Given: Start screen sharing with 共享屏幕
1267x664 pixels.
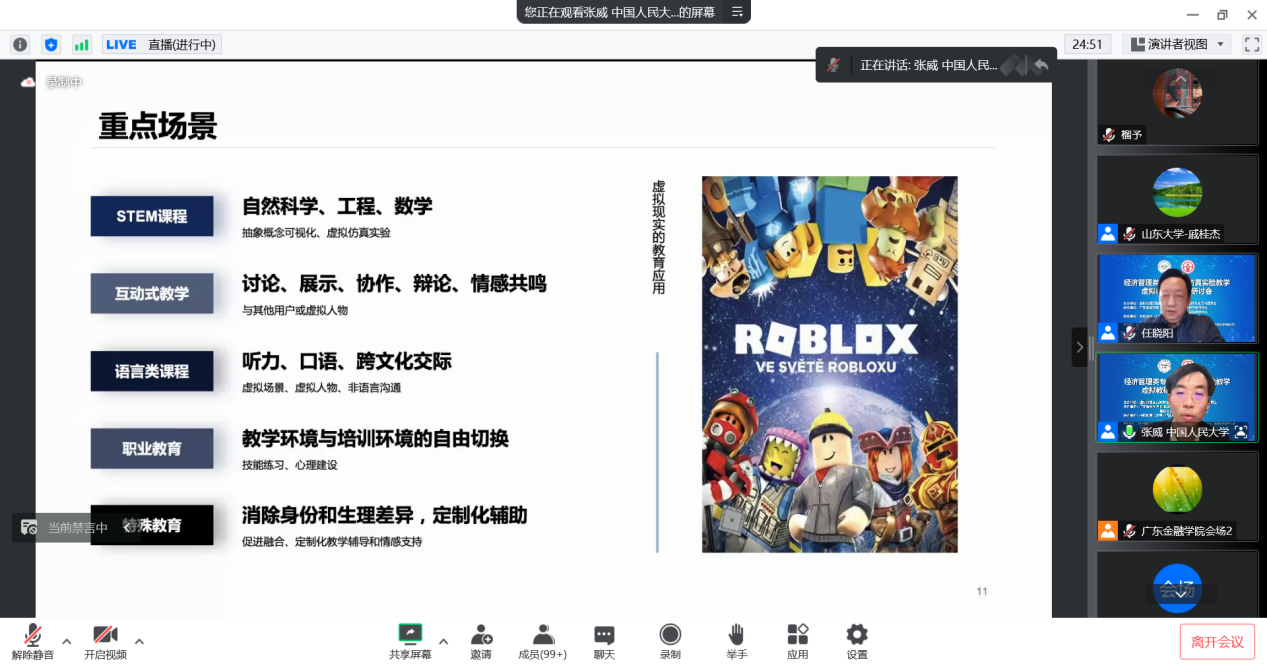Looking at the screenshot, I should pos(410,642).
